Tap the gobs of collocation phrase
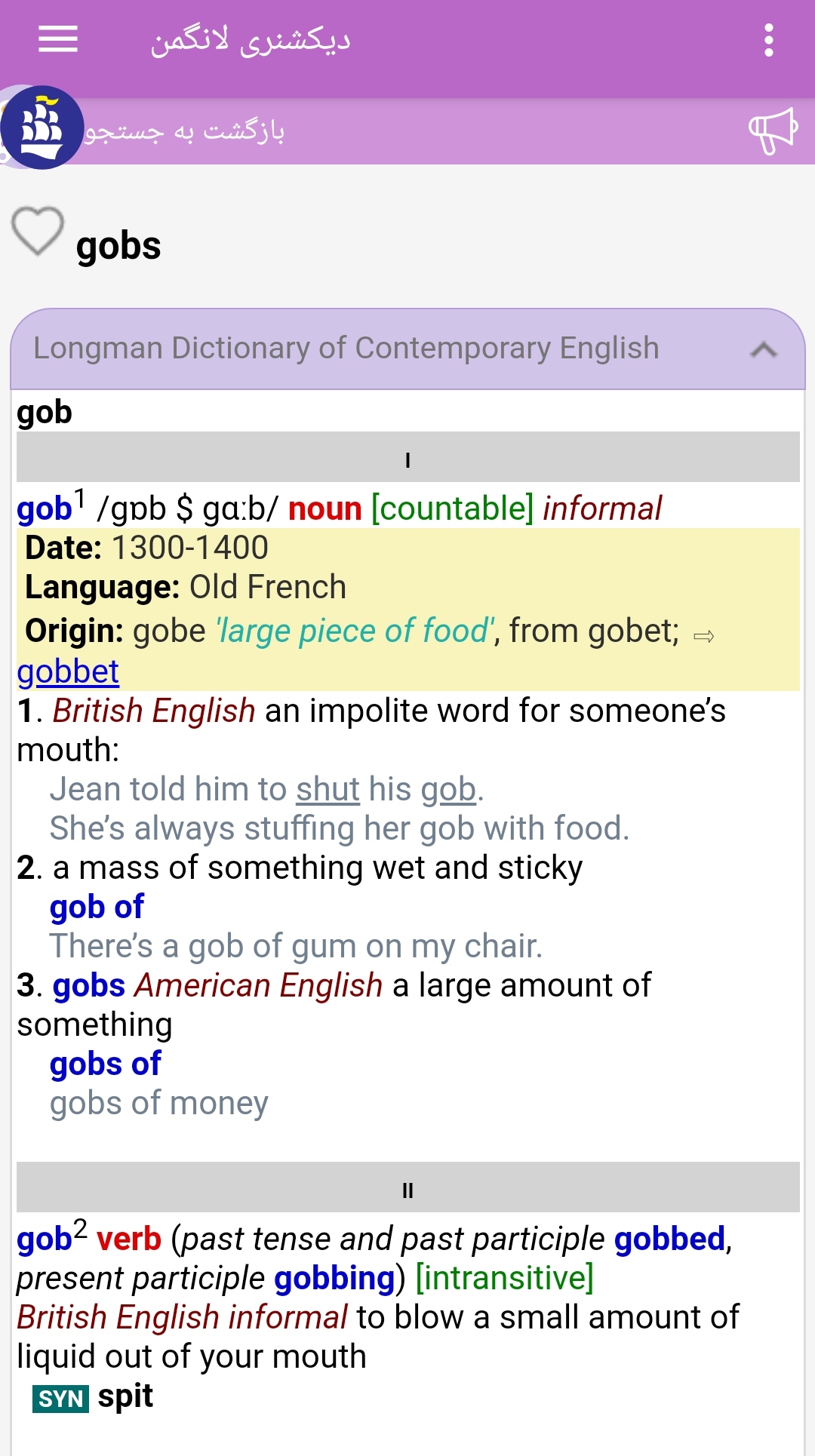 106,1064
